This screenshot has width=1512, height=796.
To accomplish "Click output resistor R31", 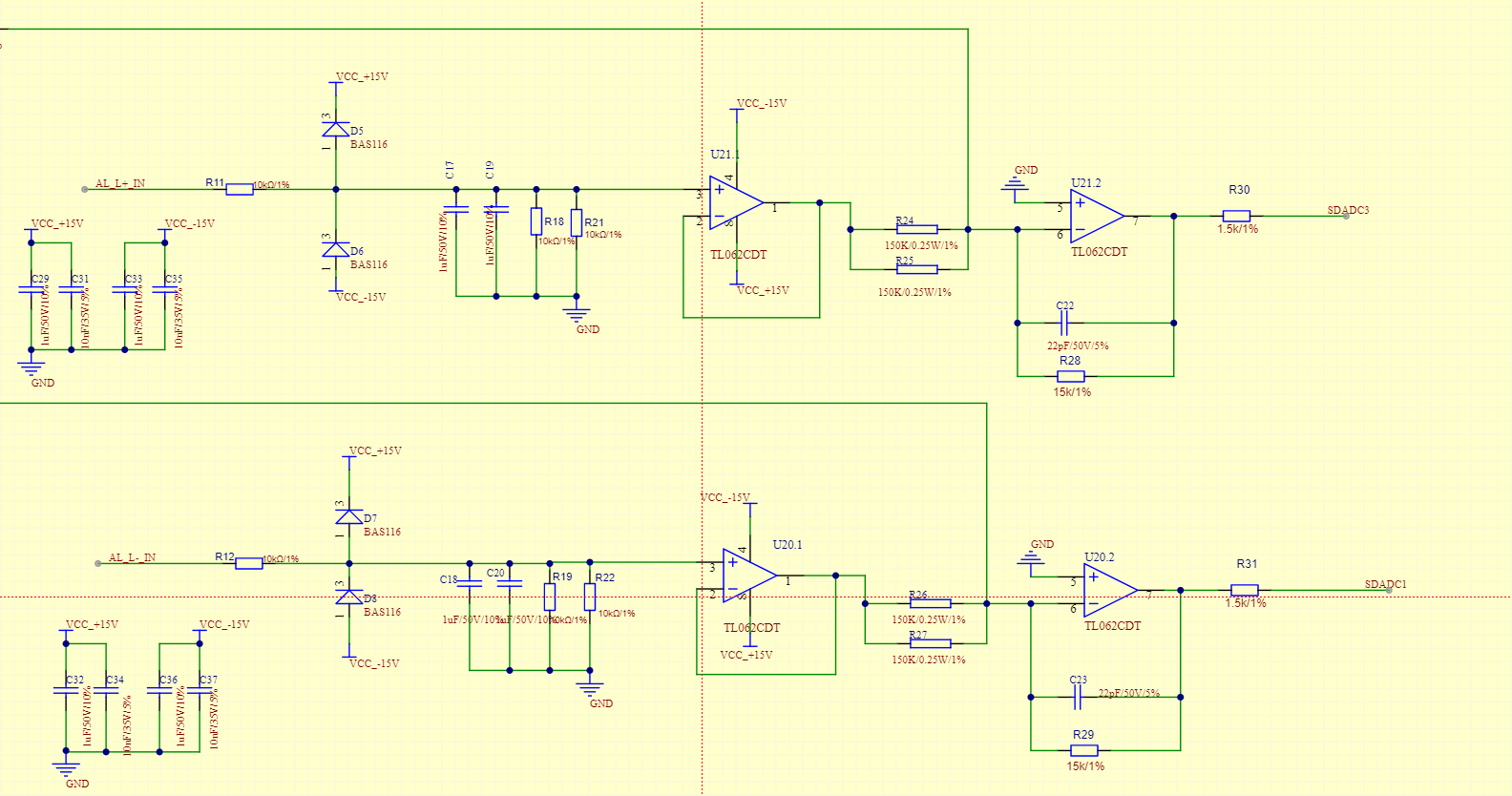I will (1245, 590).
